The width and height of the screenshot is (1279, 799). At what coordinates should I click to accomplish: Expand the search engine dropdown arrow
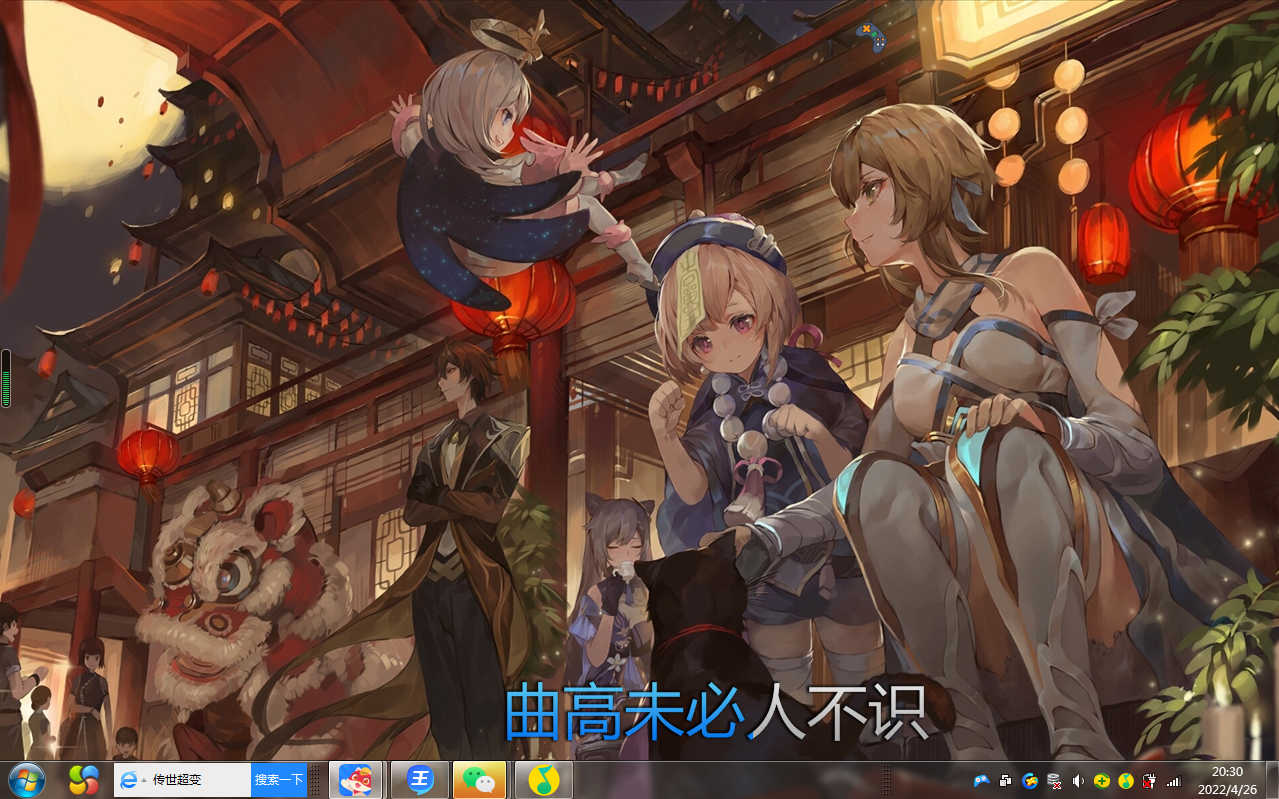point(144,780)
